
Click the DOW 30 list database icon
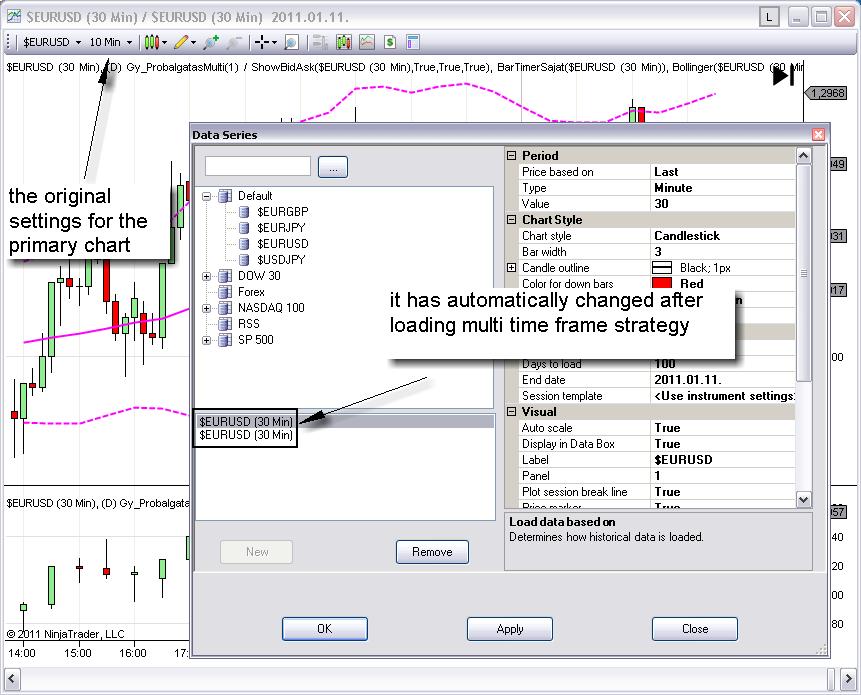225,276
